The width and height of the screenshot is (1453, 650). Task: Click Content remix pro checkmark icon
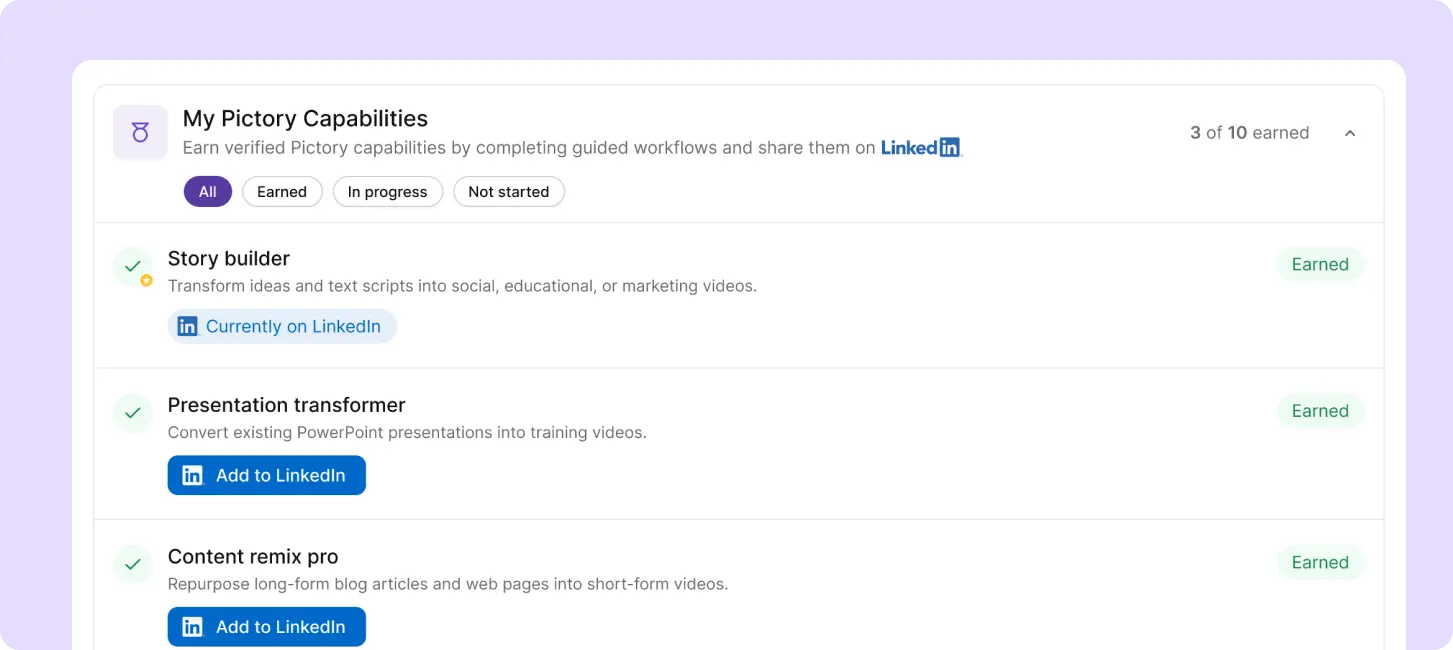coord(133,564)
